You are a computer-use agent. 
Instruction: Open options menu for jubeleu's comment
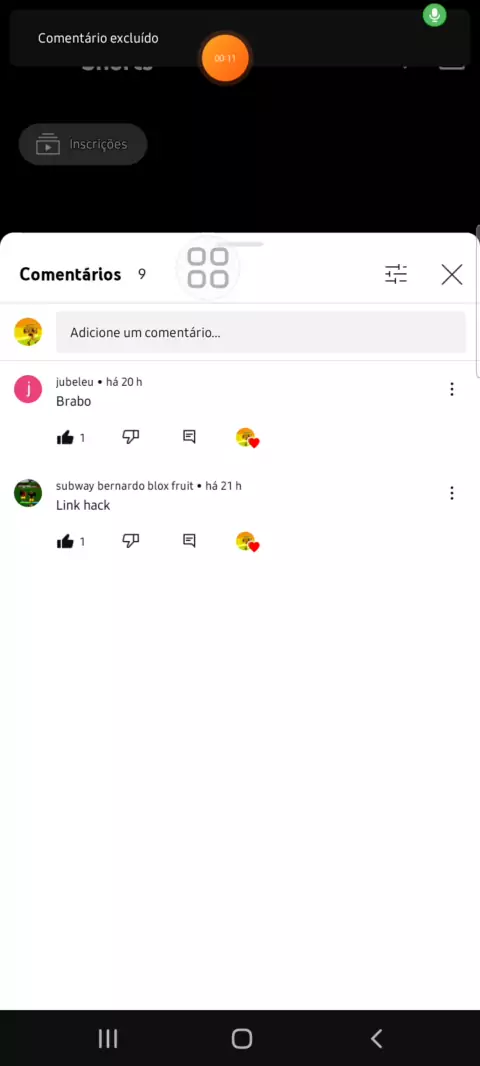pyautogui.click(x=451, y=389)
